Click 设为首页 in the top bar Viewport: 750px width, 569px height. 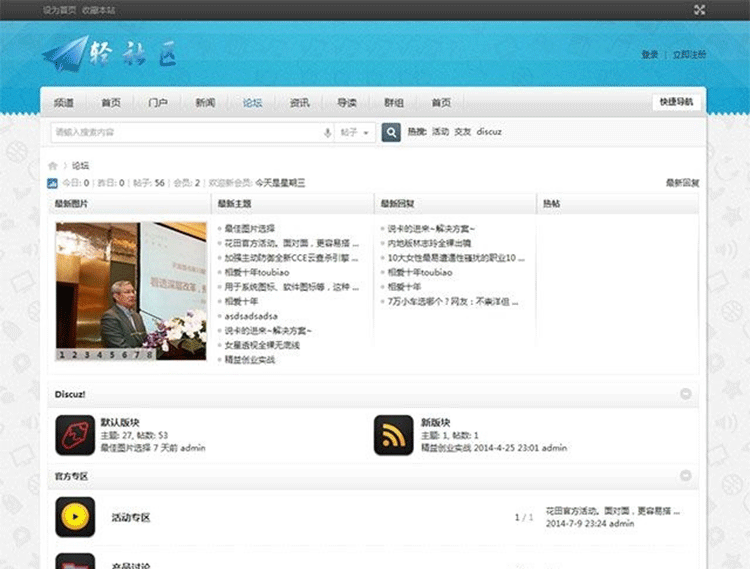pyautogui.click(x=59, y=10)
